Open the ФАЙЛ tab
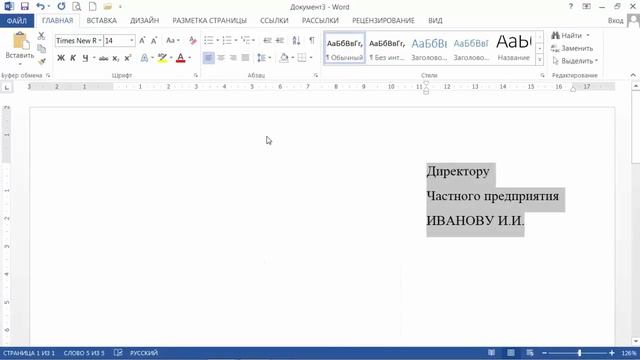The height and width of the screenshot is (360, 640). pos(17,20)
